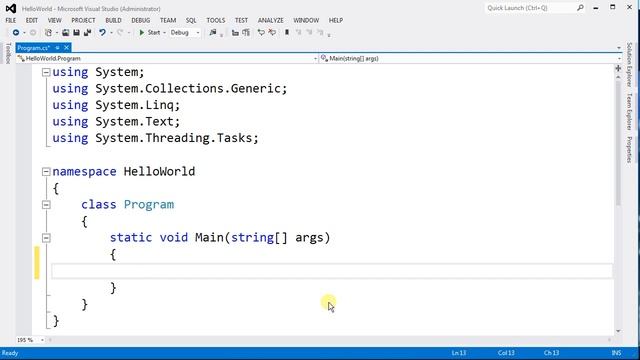Open the Start button dropdown arrow

click(164, 33)
